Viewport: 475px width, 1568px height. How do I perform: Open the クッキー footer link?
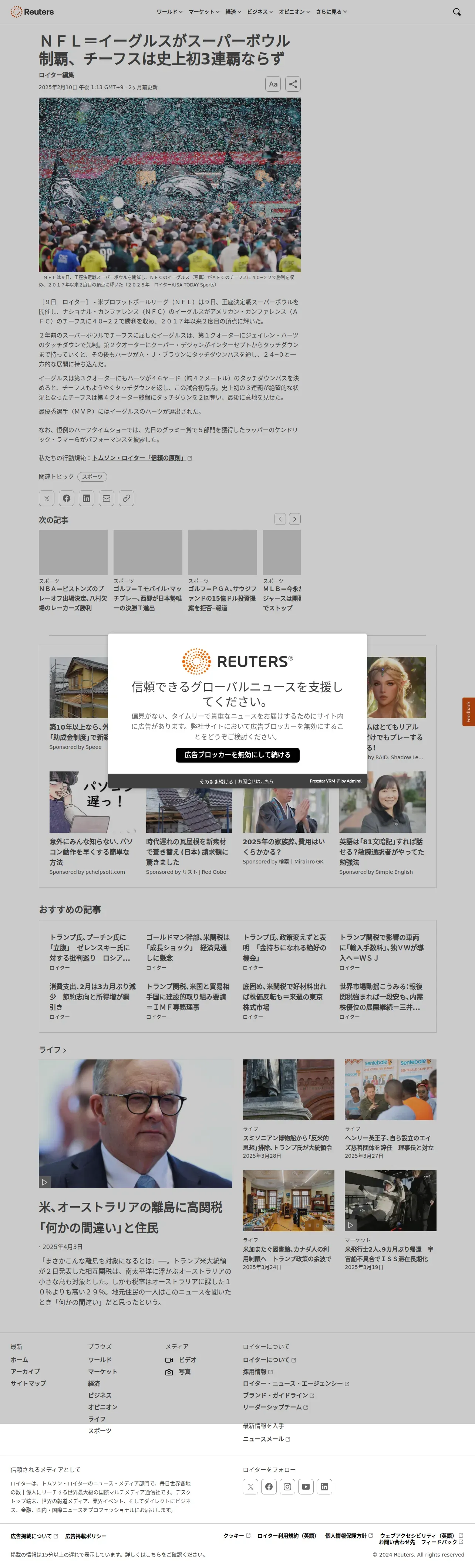236,1536
